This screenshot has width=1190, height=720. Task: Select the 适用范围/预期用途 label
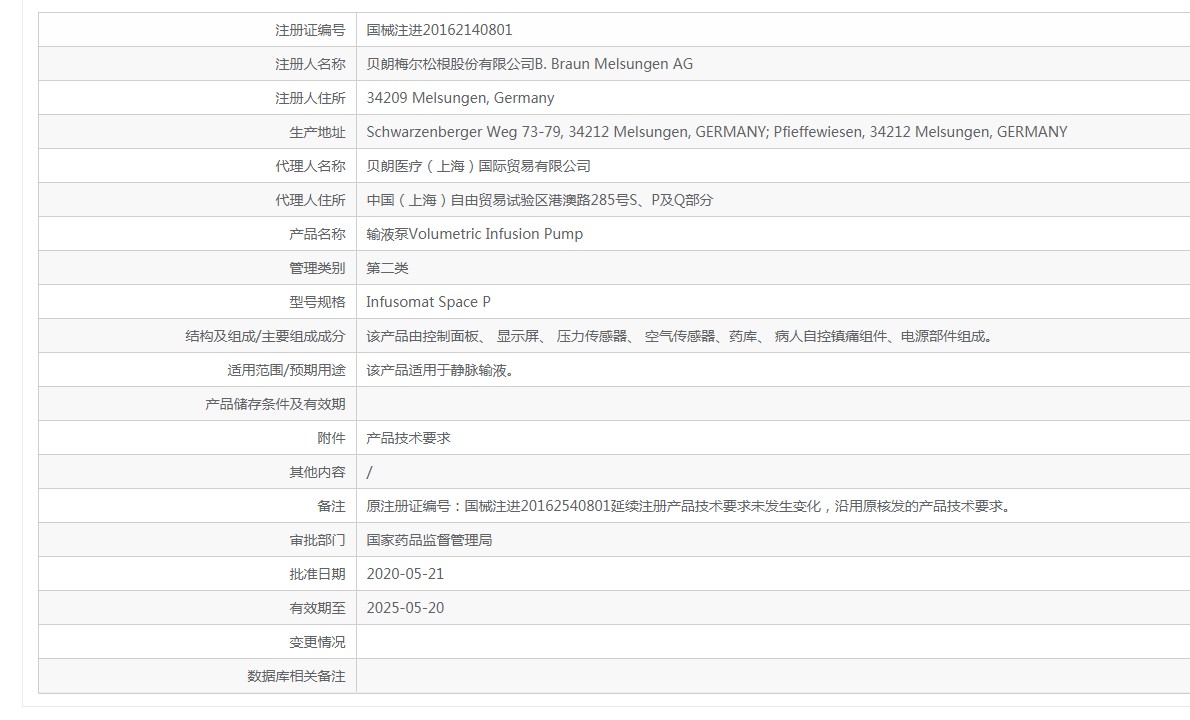tap(286, 370)
